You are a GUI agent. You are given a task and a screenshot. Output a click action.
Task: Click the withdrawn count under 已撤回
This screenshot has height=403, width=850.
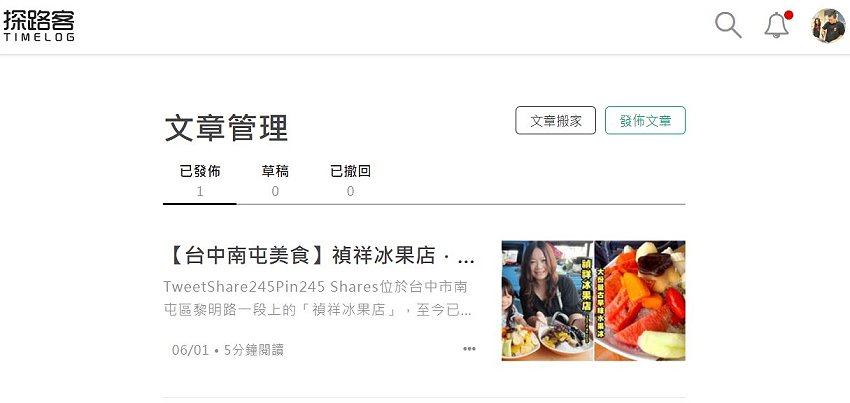tap(350, 191)
